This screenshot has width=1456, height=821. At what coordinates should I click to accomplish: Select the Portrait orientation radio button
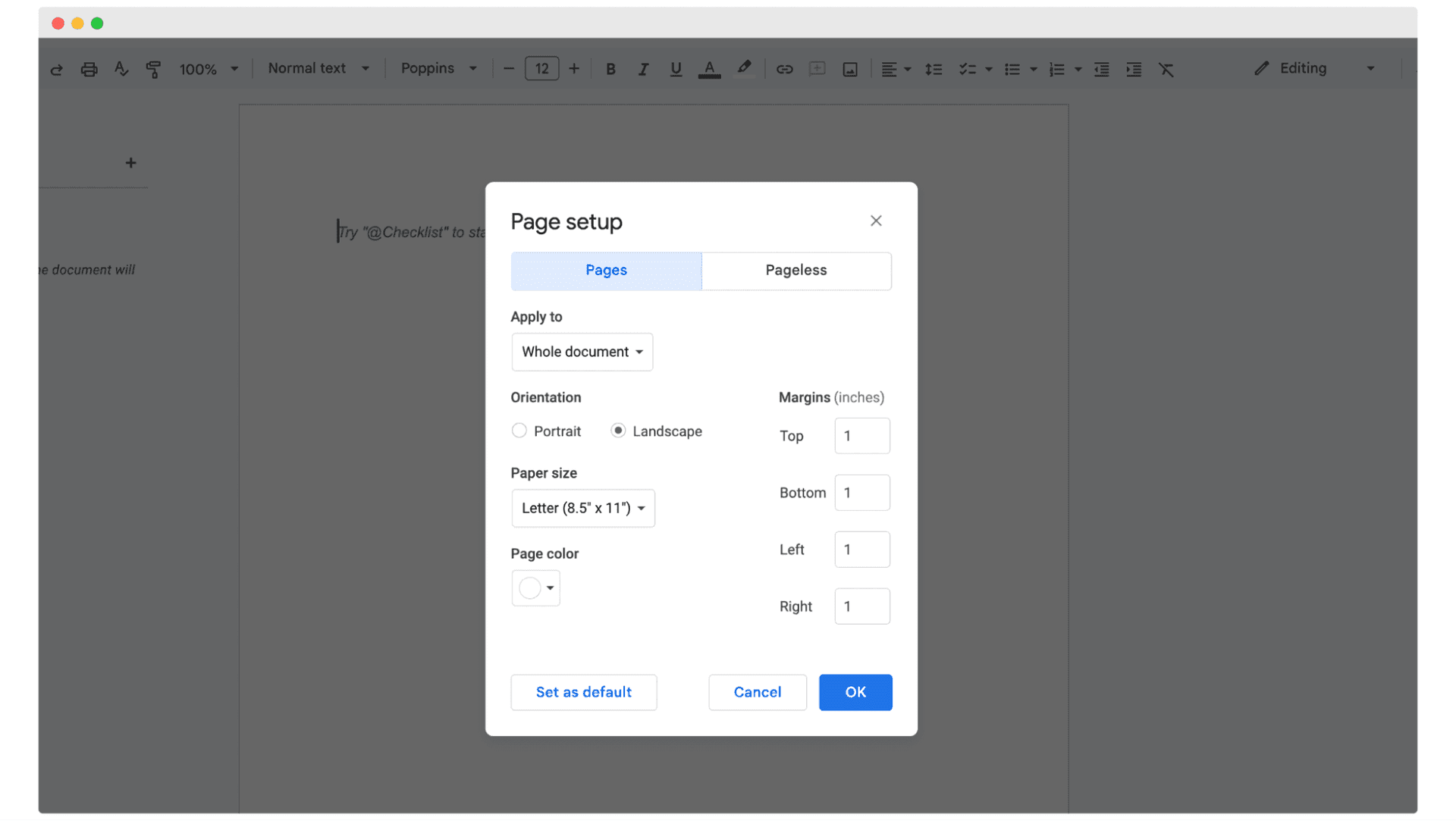517,430
